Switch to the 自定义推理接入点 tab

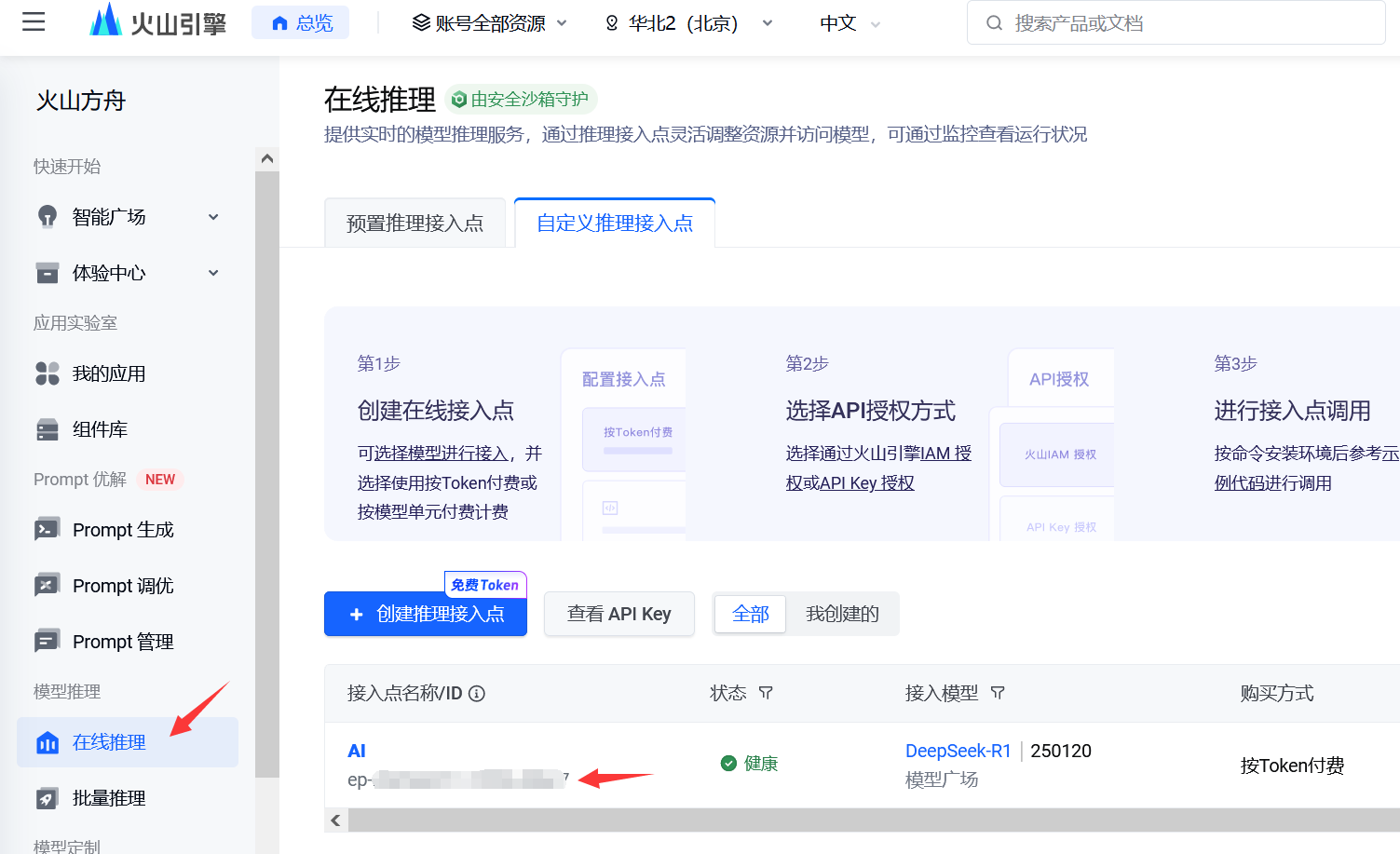click(x=615, y=224)
